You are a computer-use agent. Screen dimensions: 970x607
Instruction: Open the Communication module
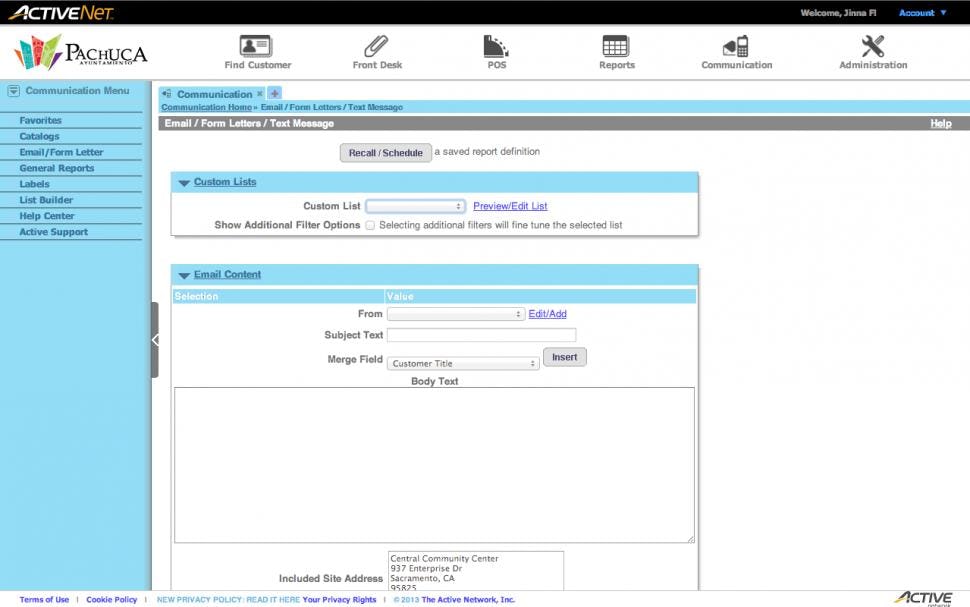[x=735, y=50]
